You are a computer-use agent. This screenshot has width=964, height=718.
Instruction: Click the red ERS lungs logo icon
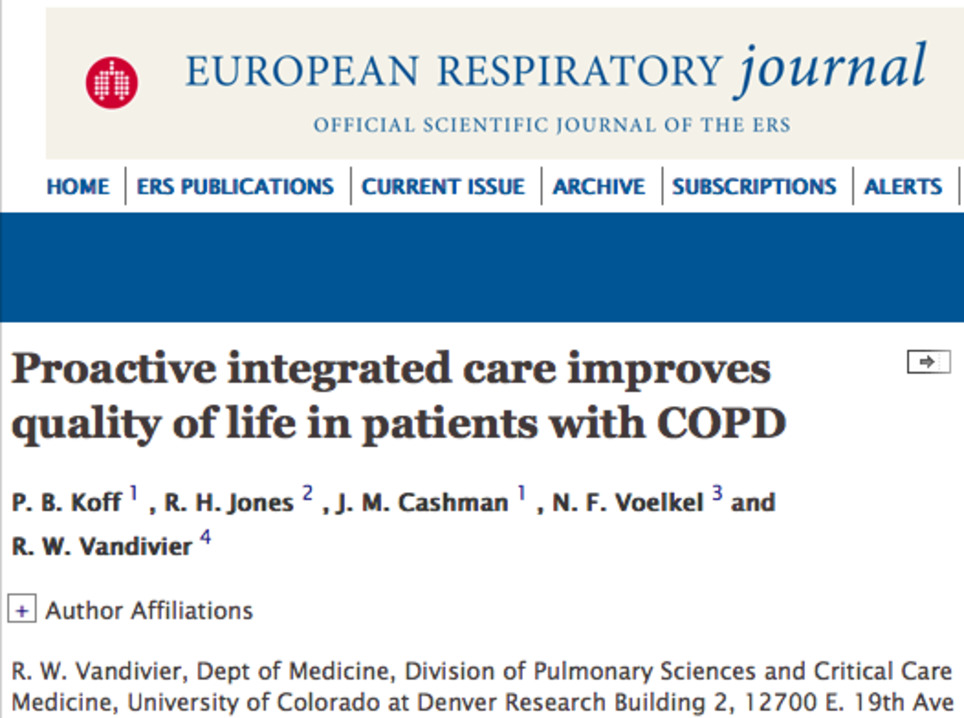click(112, 83)
